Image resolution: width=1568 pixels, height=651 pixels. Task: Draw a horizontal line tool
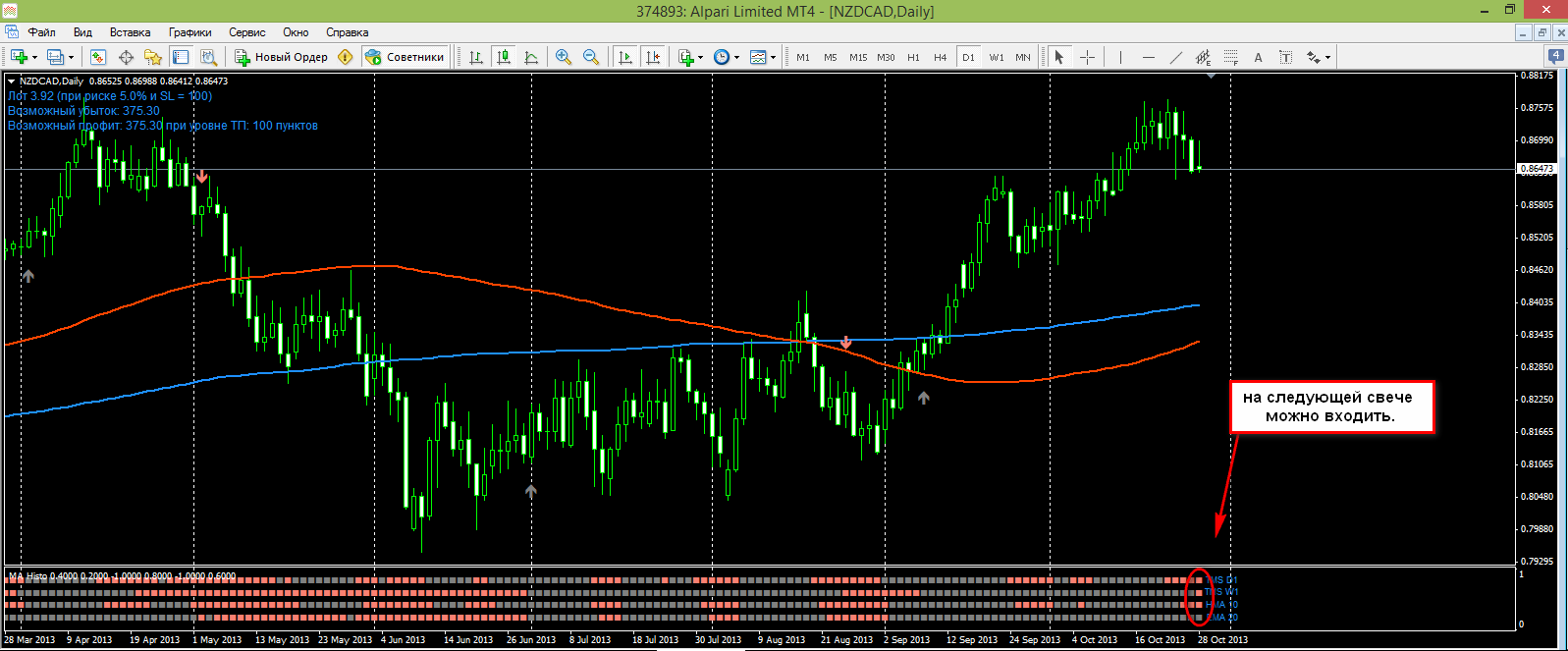pos(1148,57)
